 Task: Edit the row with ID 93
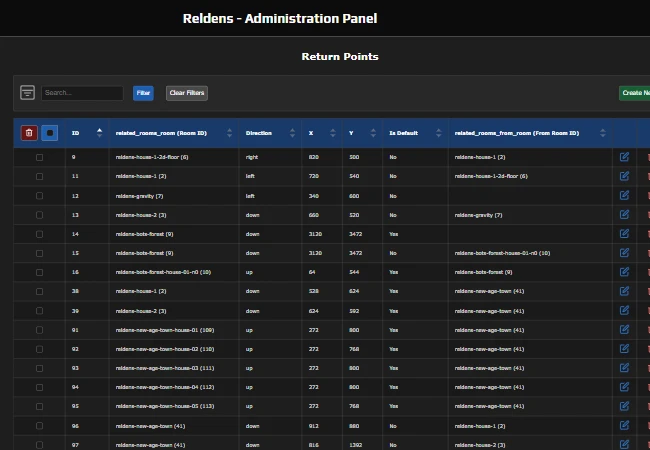624,368
